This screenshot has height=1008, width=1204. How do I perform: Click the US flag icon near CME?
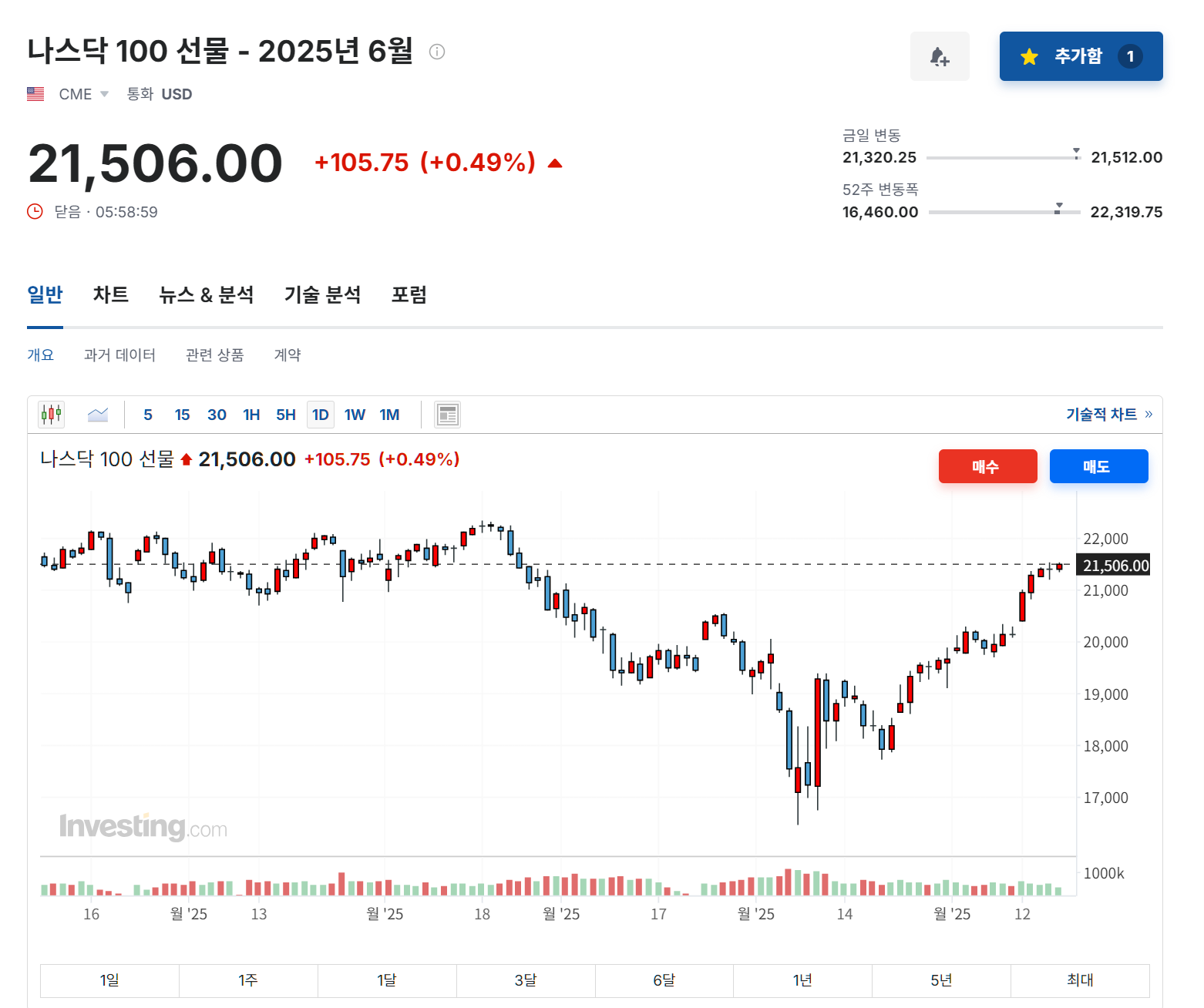(x=35, y=93)
